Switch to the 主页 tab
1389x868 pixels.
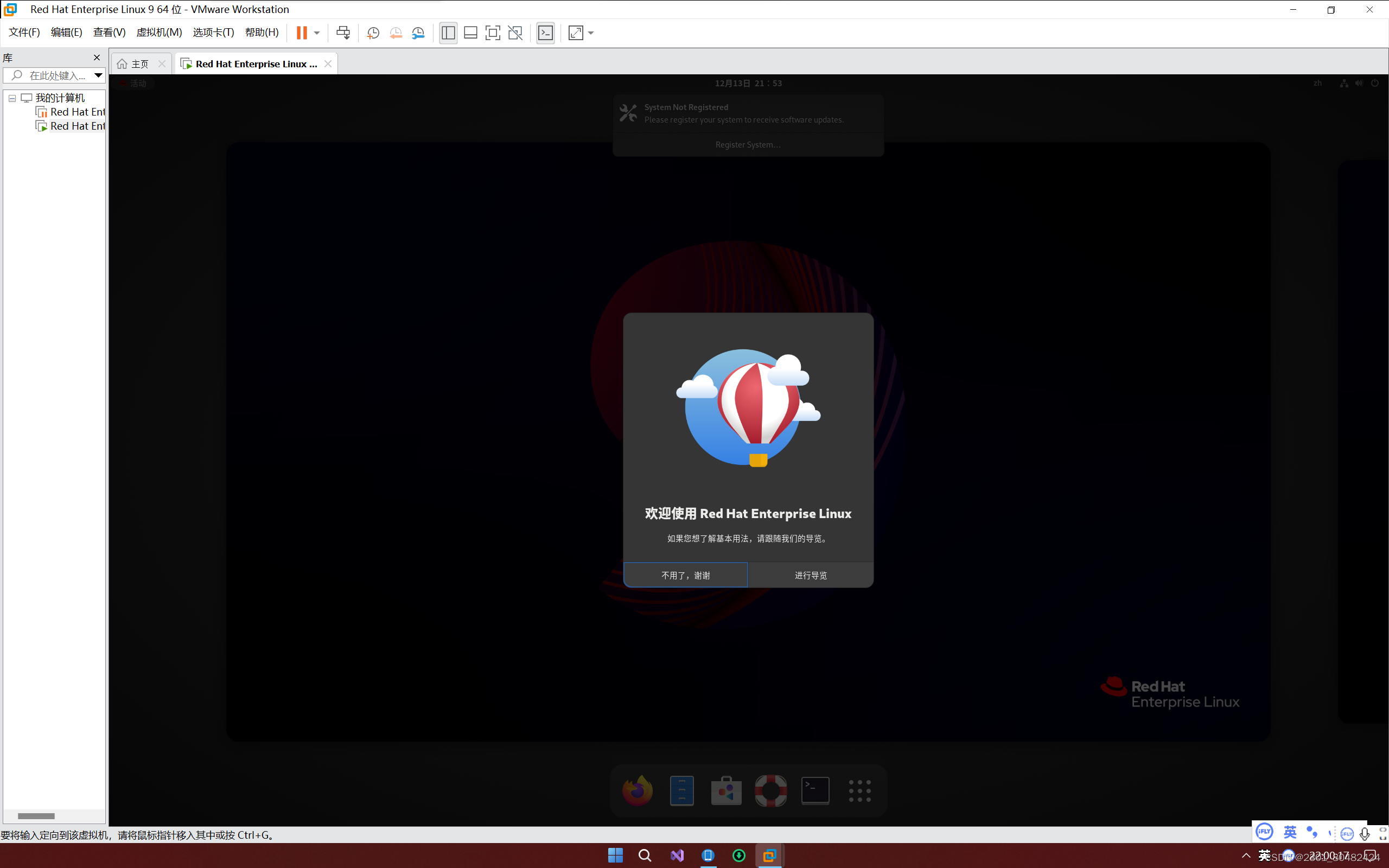click(139, 63)
